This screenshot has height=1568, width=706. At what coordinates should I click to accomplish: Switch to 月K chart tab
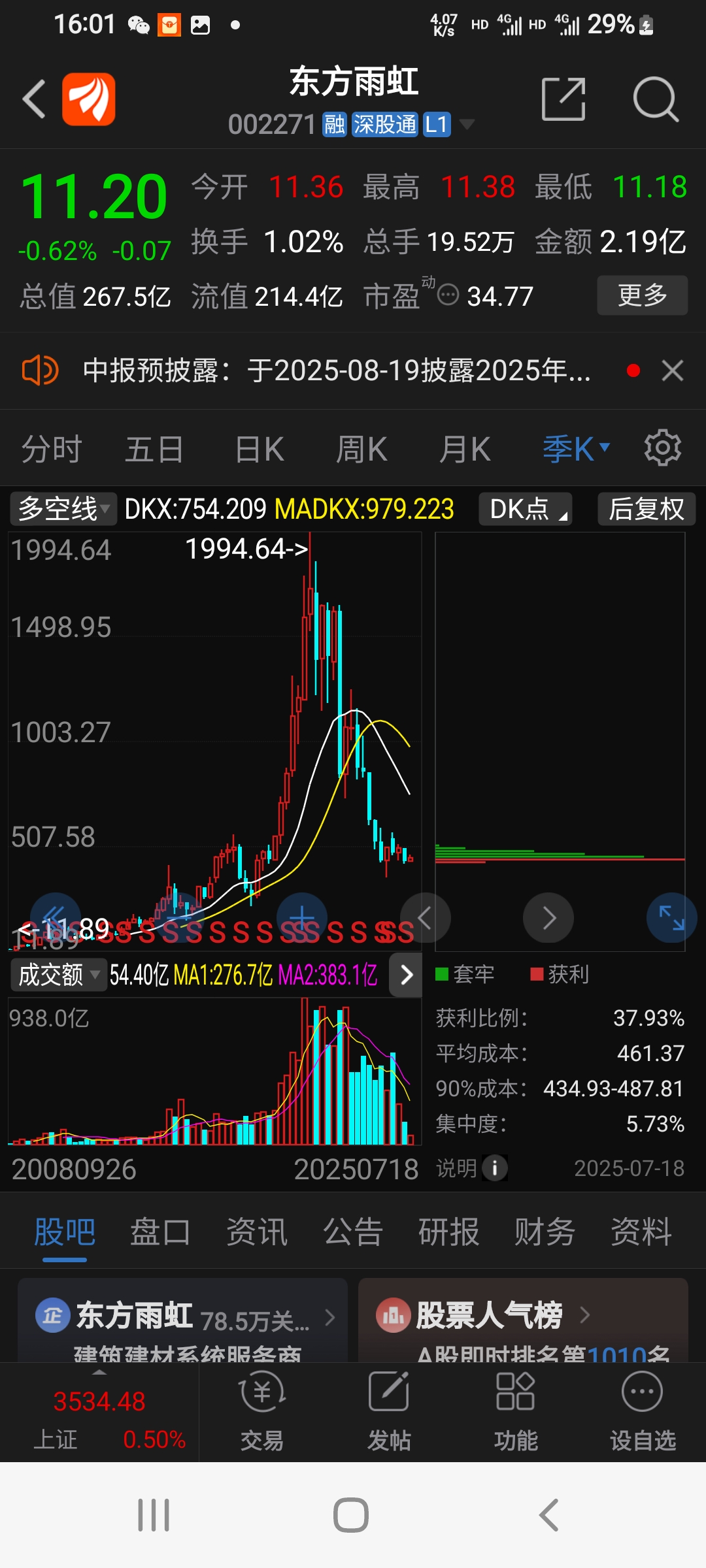(x=465, y=449)
